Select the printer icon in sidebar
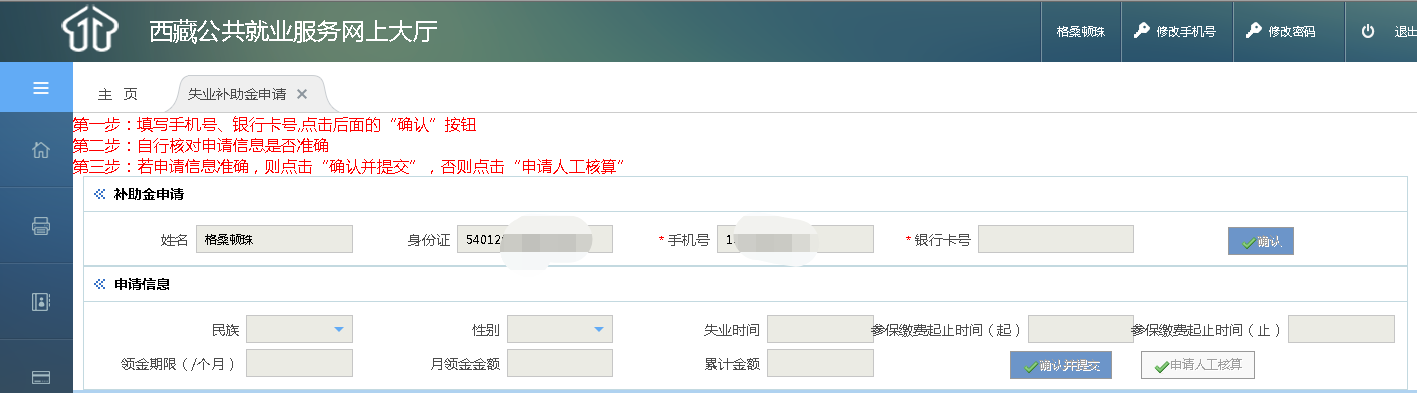 [x=41, y=226]
